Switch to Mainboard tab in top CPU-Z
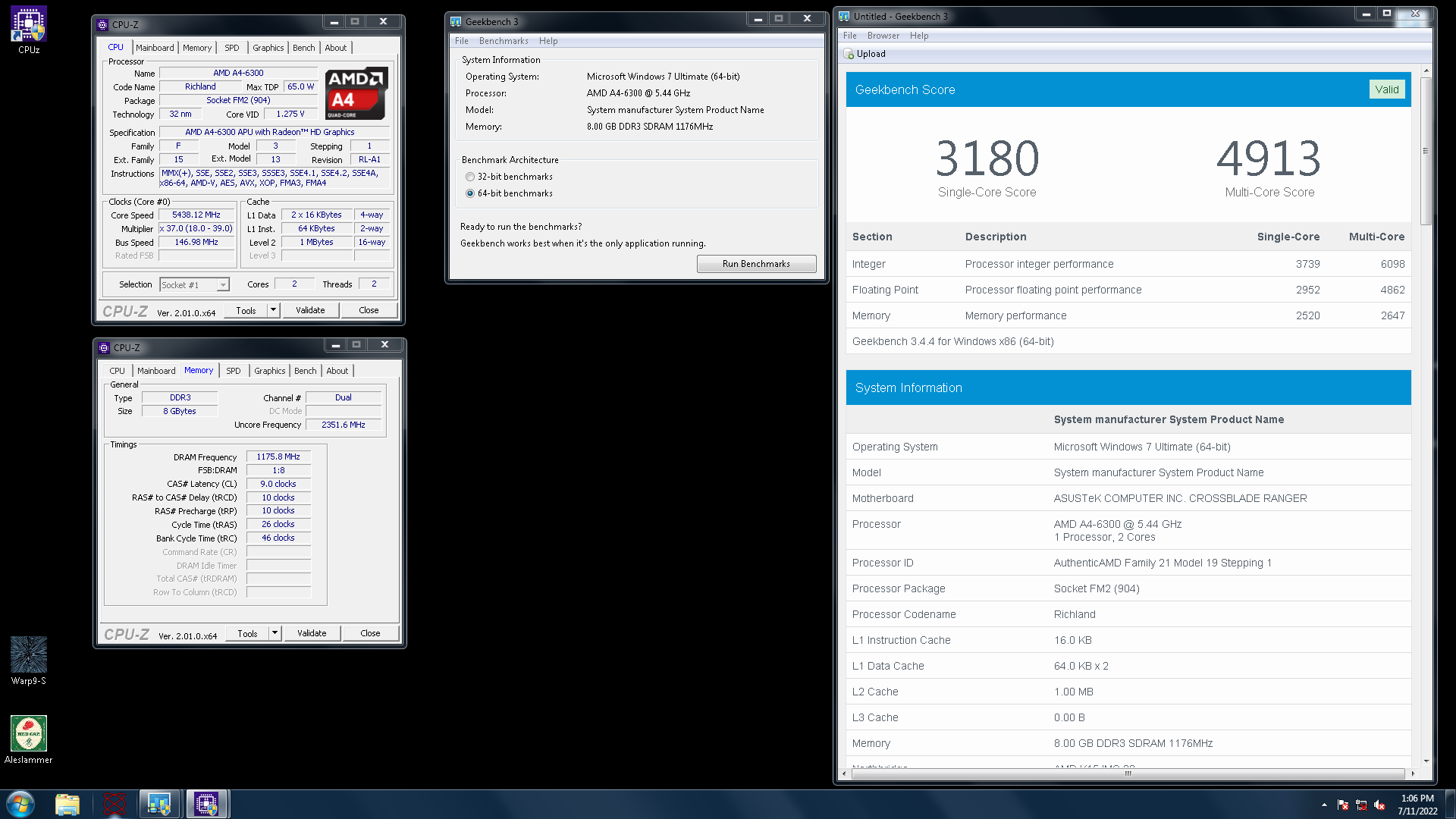Image resolution: width=1456 pixels, height=819 pixels. tap(155, 48)
